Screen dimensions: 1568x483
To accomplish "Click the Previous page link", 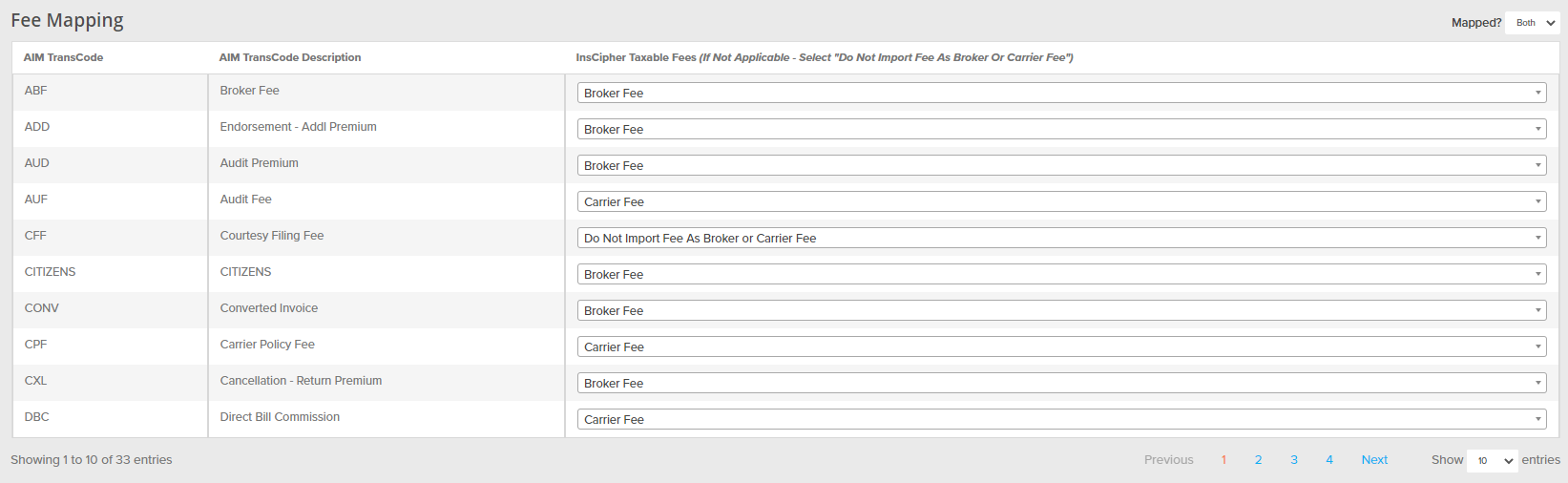I will tap(1168, 460).
